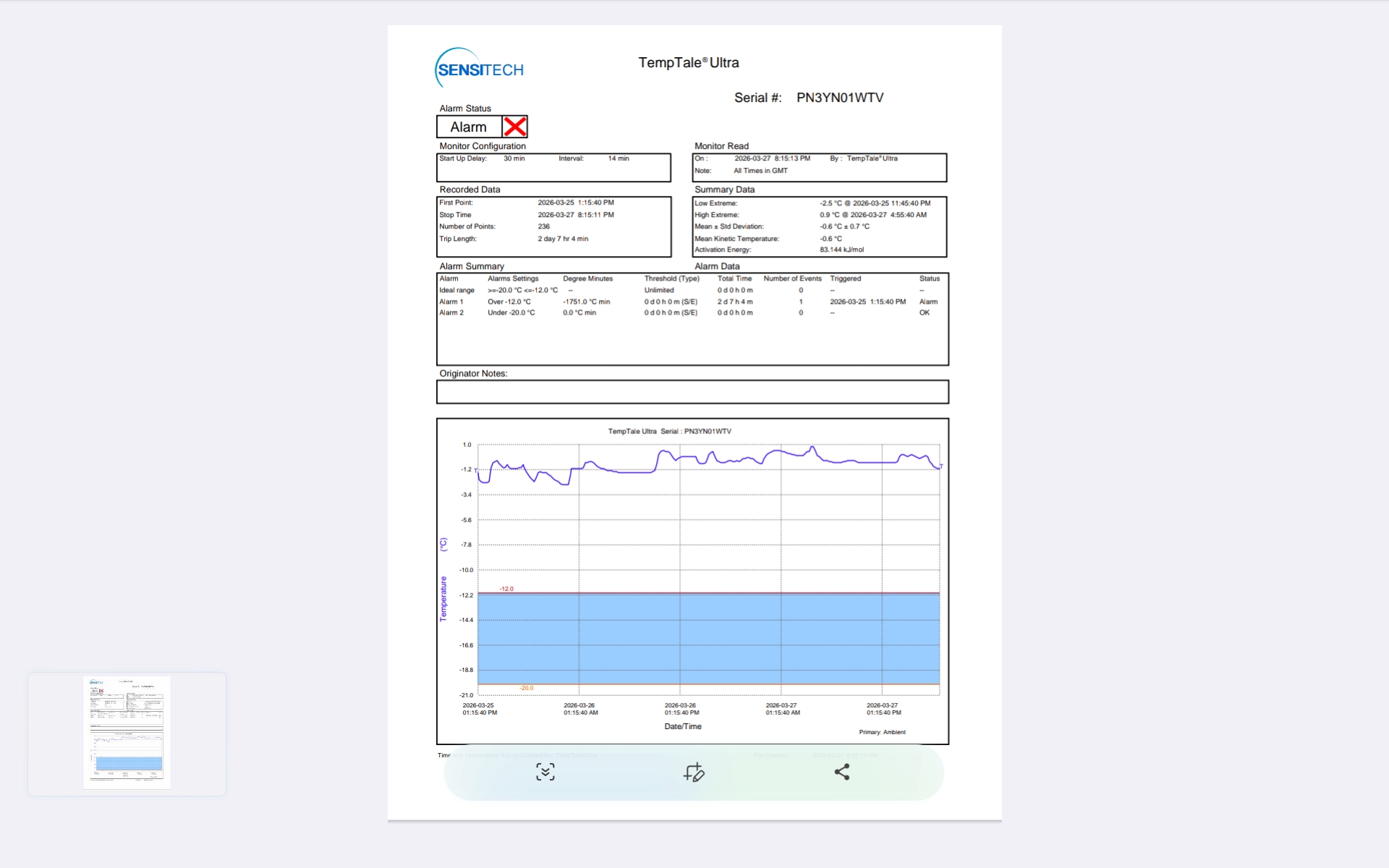Click the -20.0 lower limit line label
Image resolution: width=1389 pixels, height=868 pixels.
click(x=527, y=688)
